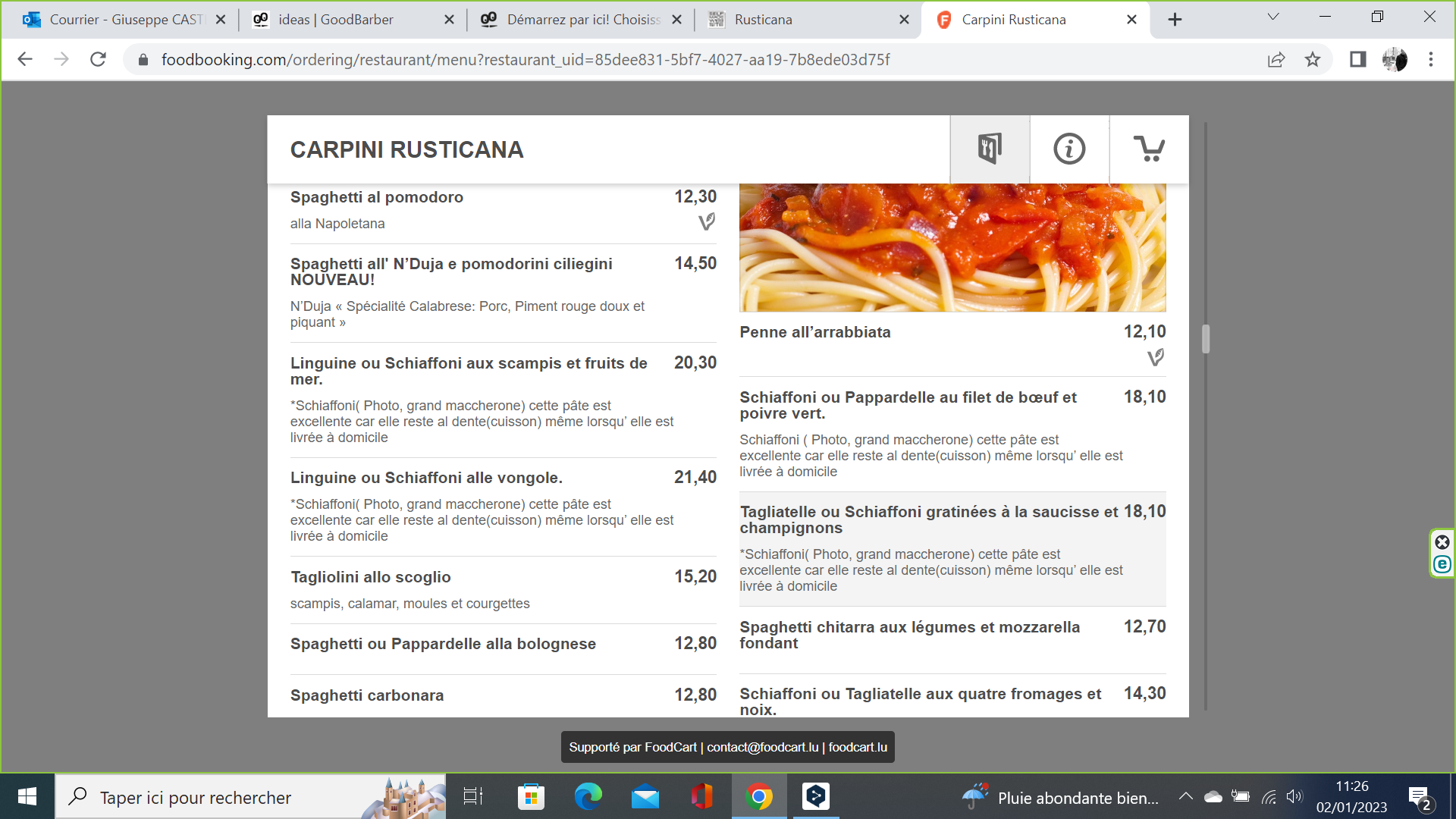Pick Tagliolini allo scoglio

click(504, 590)
